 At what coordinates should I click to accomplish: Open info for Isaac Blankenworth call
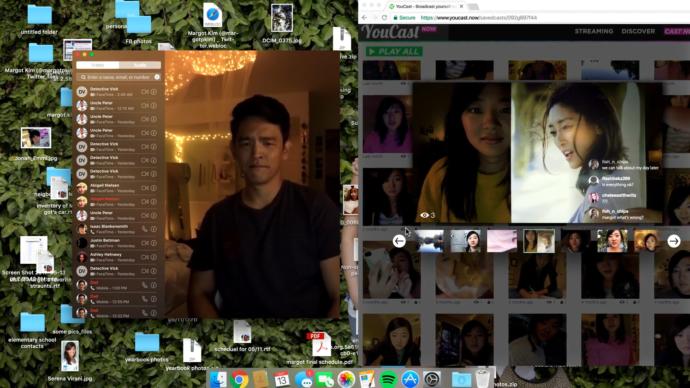tap(154, 229)
